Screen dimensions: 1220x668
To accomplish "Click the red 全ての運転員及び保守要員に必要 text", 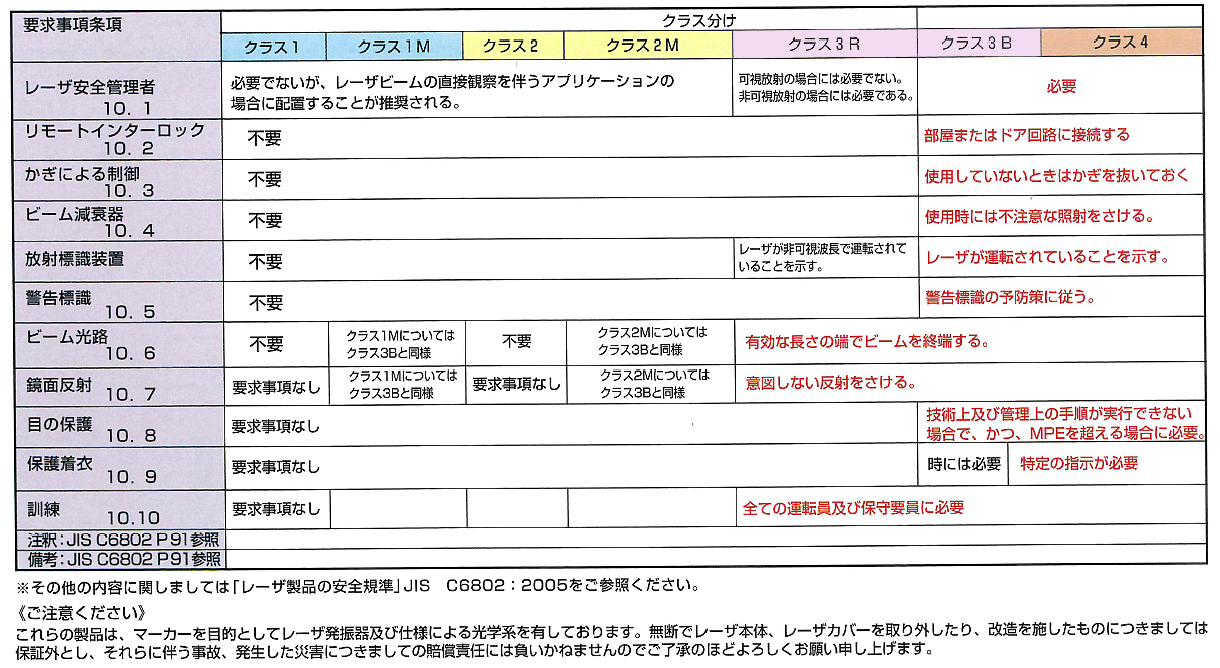I will [x=853, y=508].
